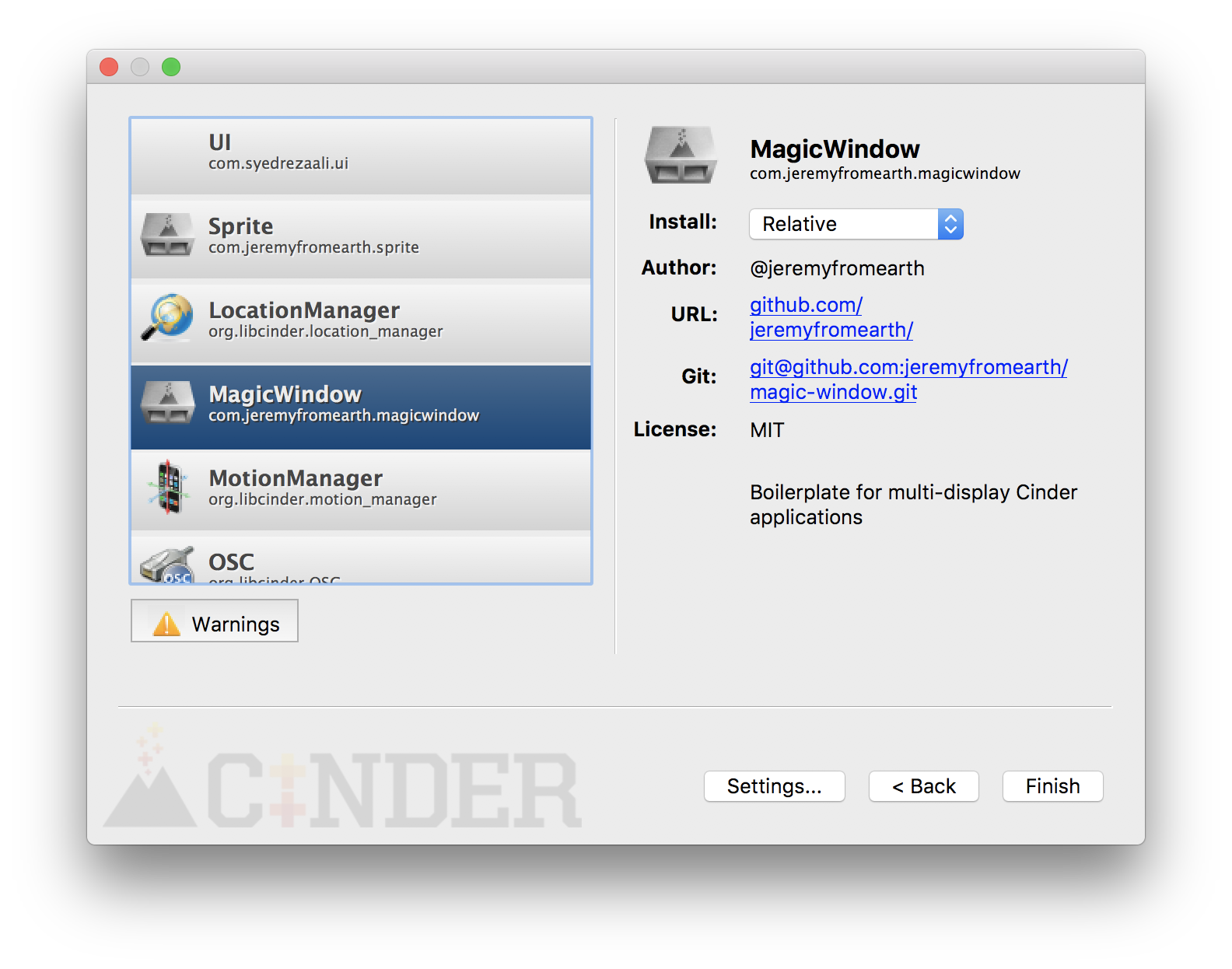Screen dimensions: 1232x969
Task: Select the OSC block name
Action: pos(231,562)
